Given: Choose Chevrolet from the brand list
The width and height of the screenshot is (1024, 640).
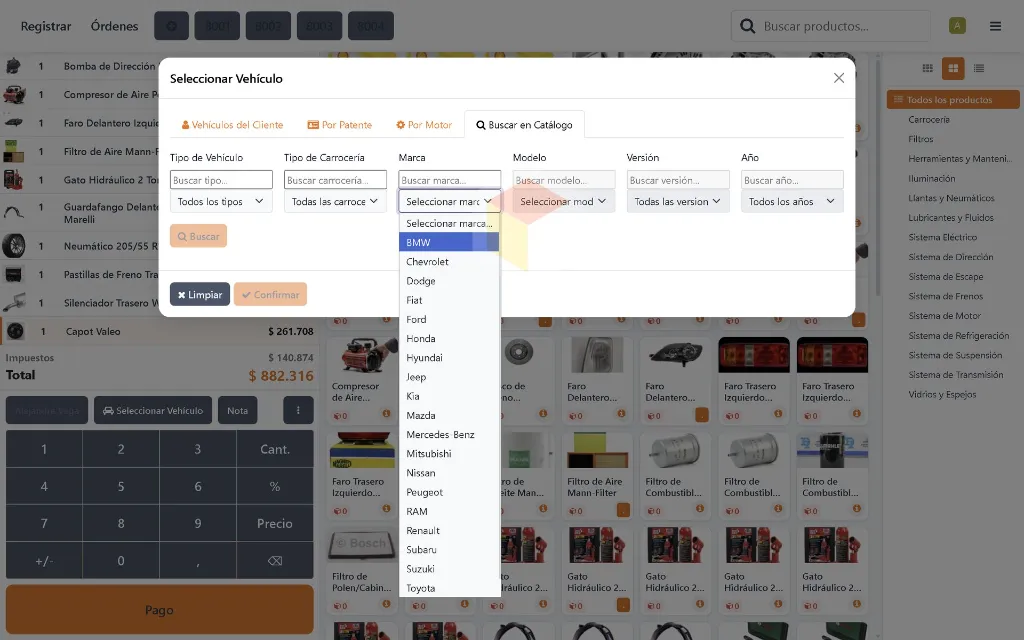Looking at the screenshot, I should (449, 262).
